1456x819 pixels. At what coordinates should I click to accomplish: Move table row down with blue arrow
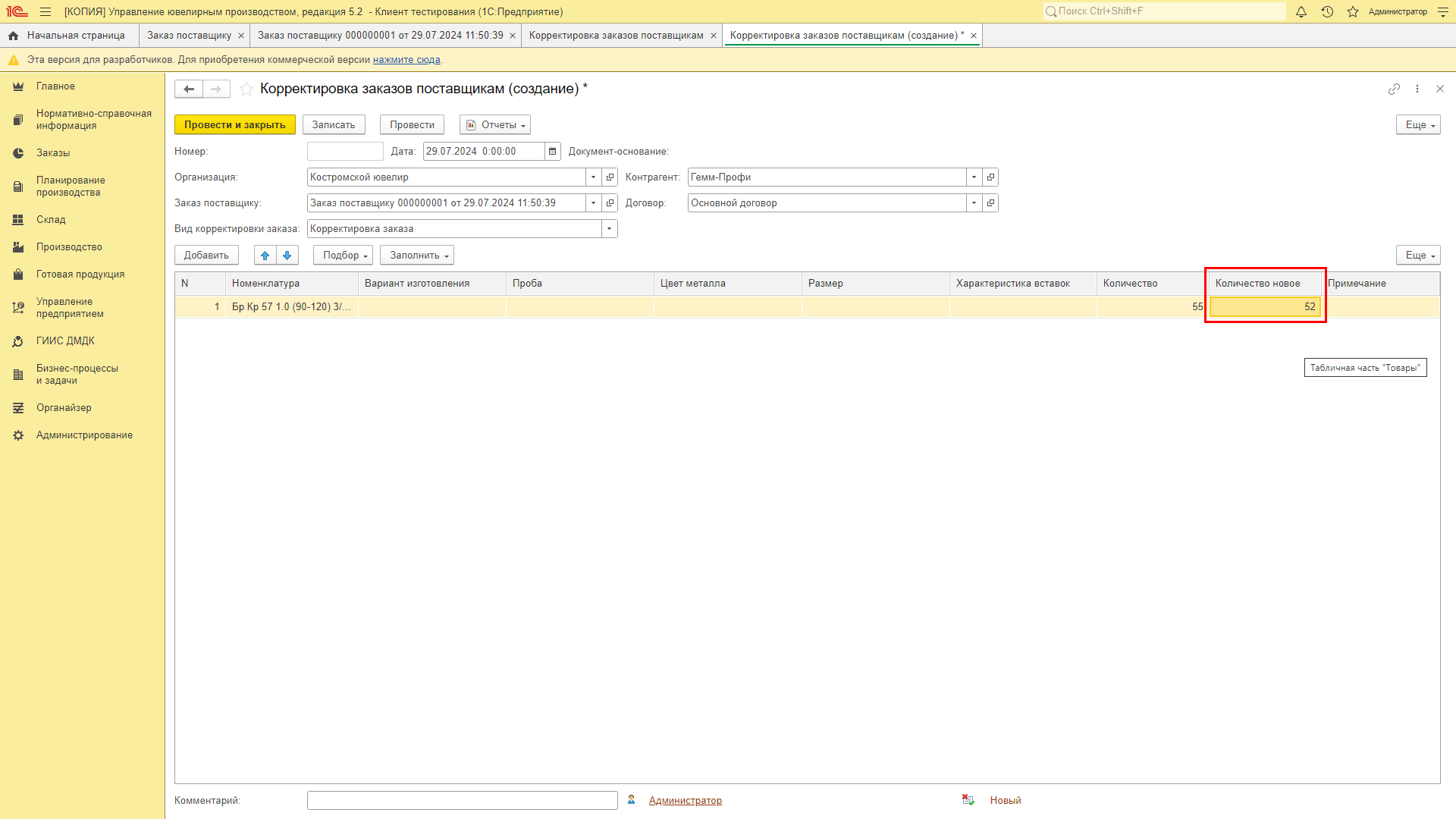point(287,255)
